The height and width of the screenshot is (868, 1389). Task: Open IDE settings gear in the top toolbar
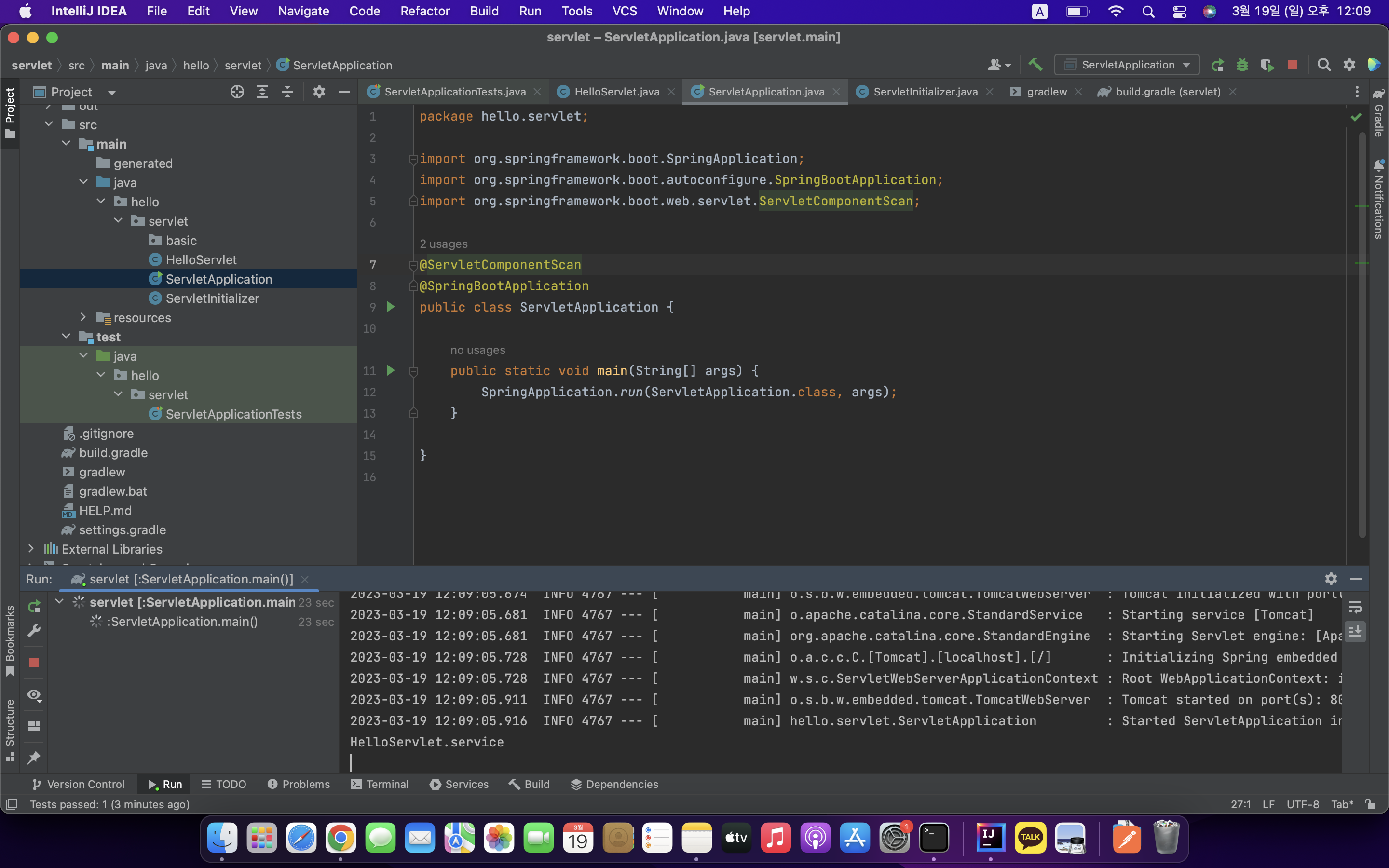pos(1349,65)
